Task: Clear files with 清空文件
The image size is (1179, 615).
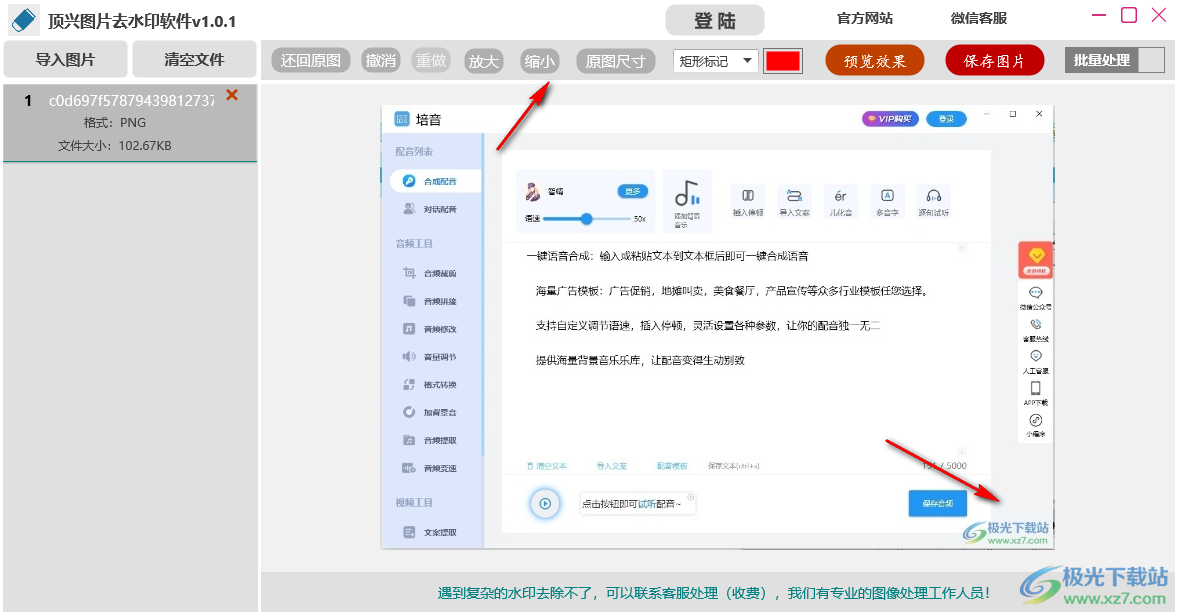Action: [x=194, y=59]
